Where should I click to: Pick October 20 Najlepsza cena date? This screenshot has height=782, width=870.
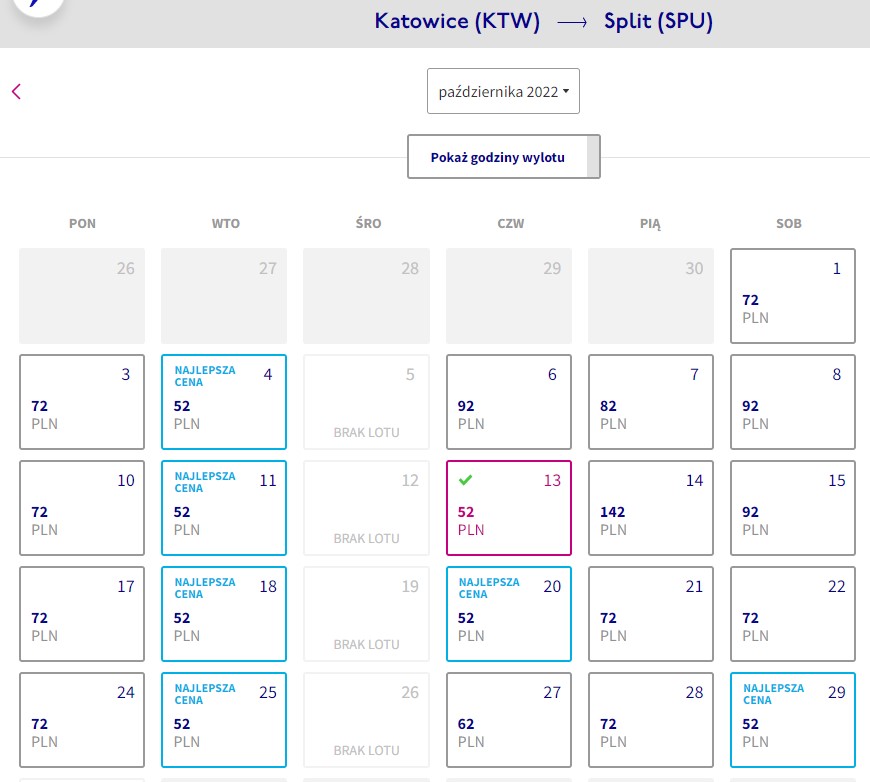(509, 614)
